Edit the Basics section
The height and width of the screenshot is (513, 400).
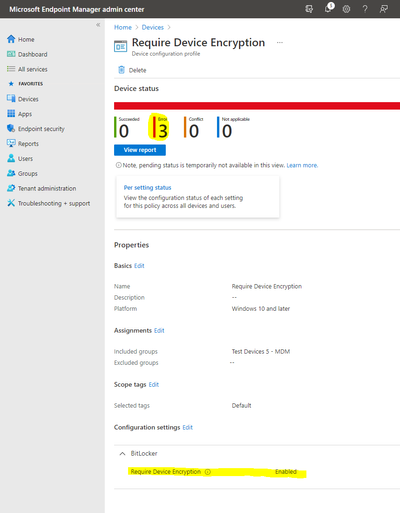139,266
